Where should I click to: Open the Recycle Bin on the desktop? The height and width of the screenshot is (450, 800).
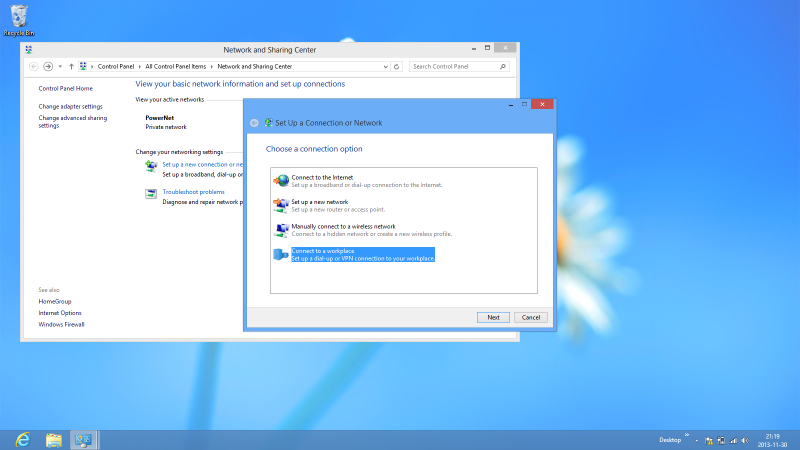pos(17,18)
